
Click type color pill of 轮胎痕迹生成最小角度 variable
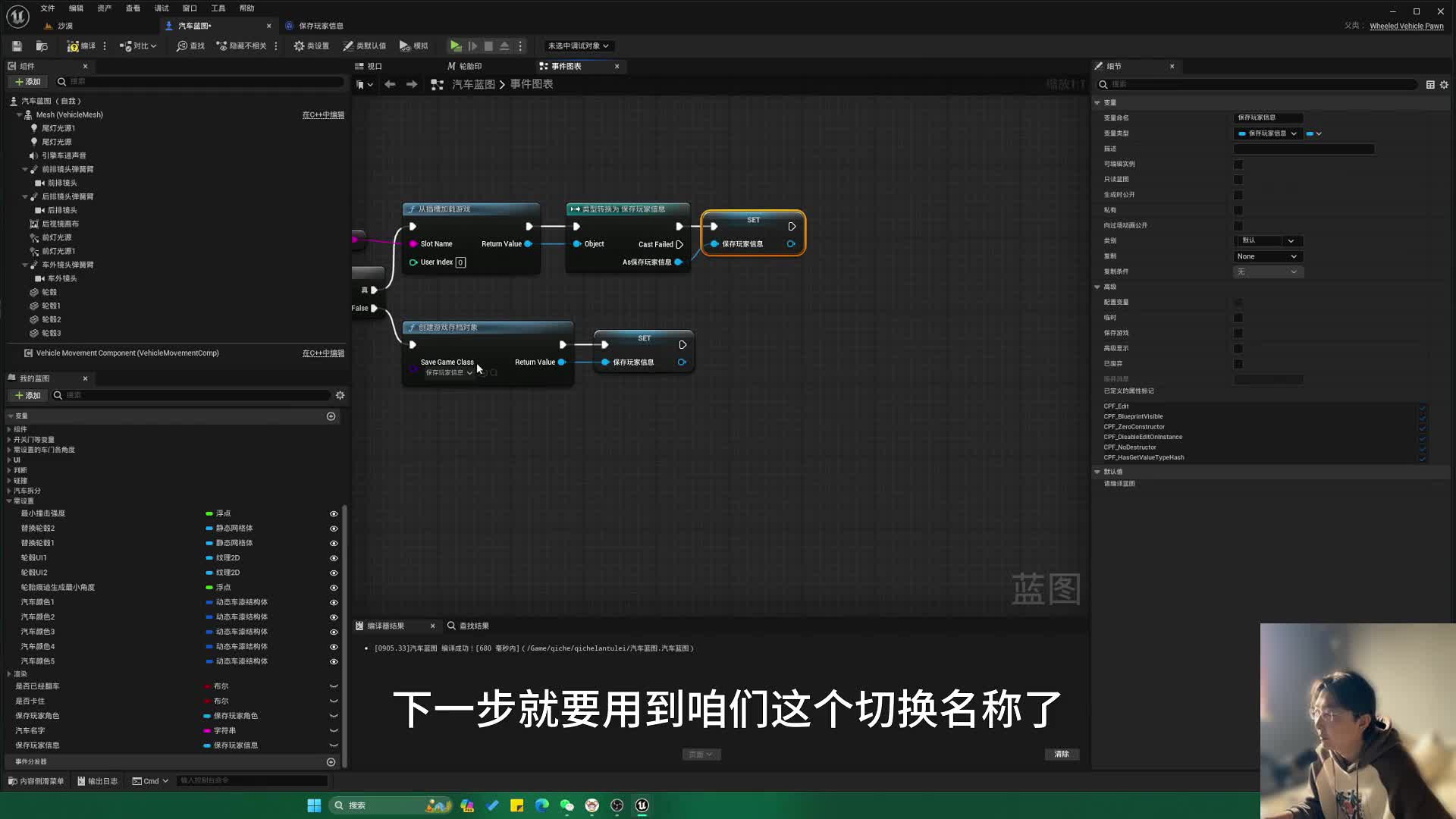click(x=209, y=588)
